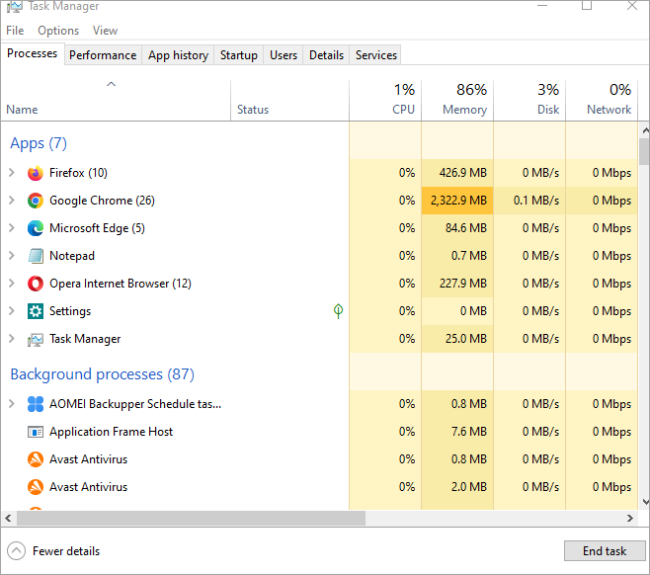This screenshot has height=575, width=650.
Task: Click the 0.1 MB/s disk value
Action: (x=536, y=201)
